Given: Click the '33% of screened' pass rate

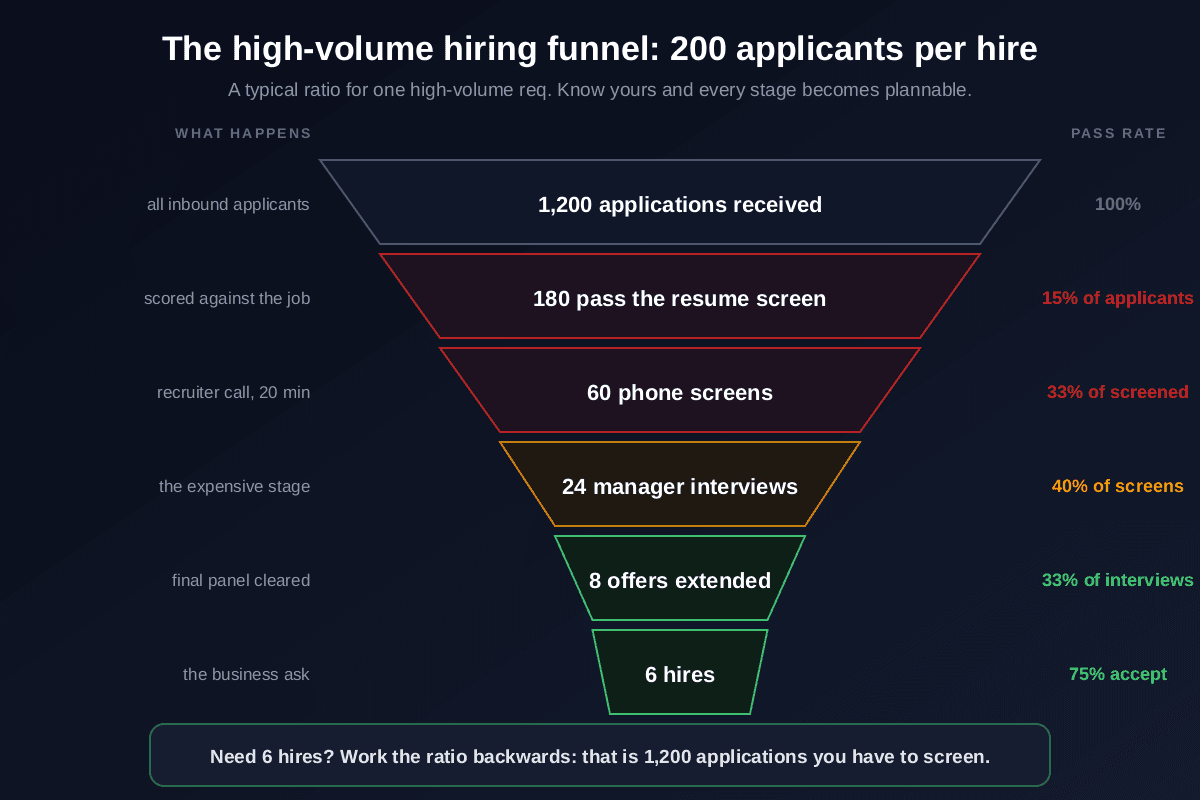Looking at the screenshot, I should click(x=1118, y=392).
